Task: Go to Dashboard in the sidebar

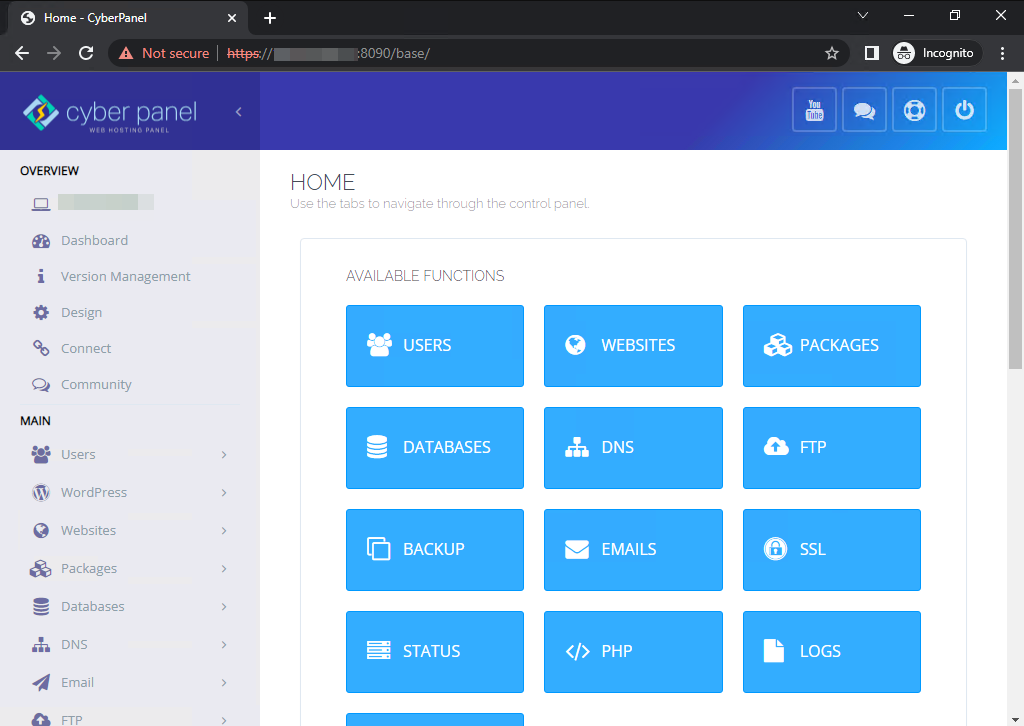Action: pos(94,241)
